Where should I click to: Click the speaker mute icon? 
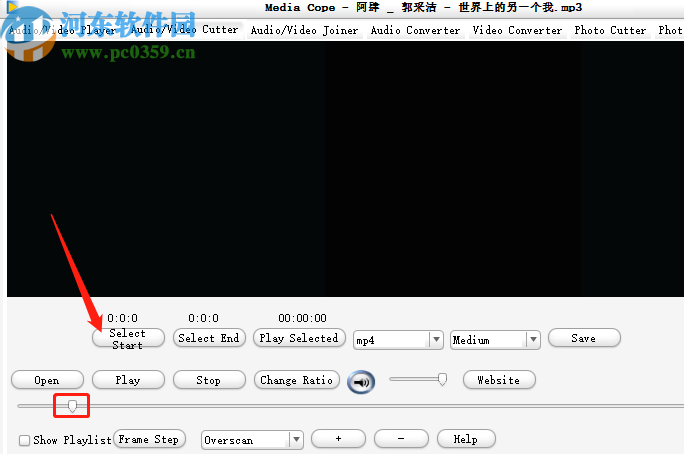pyautogui.click(x=361, y=382)
